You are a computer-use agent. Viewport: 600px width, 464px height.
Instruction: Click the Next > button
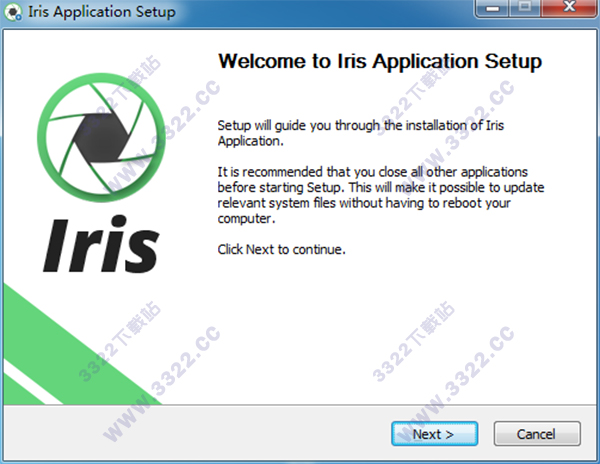pos(434,434)
